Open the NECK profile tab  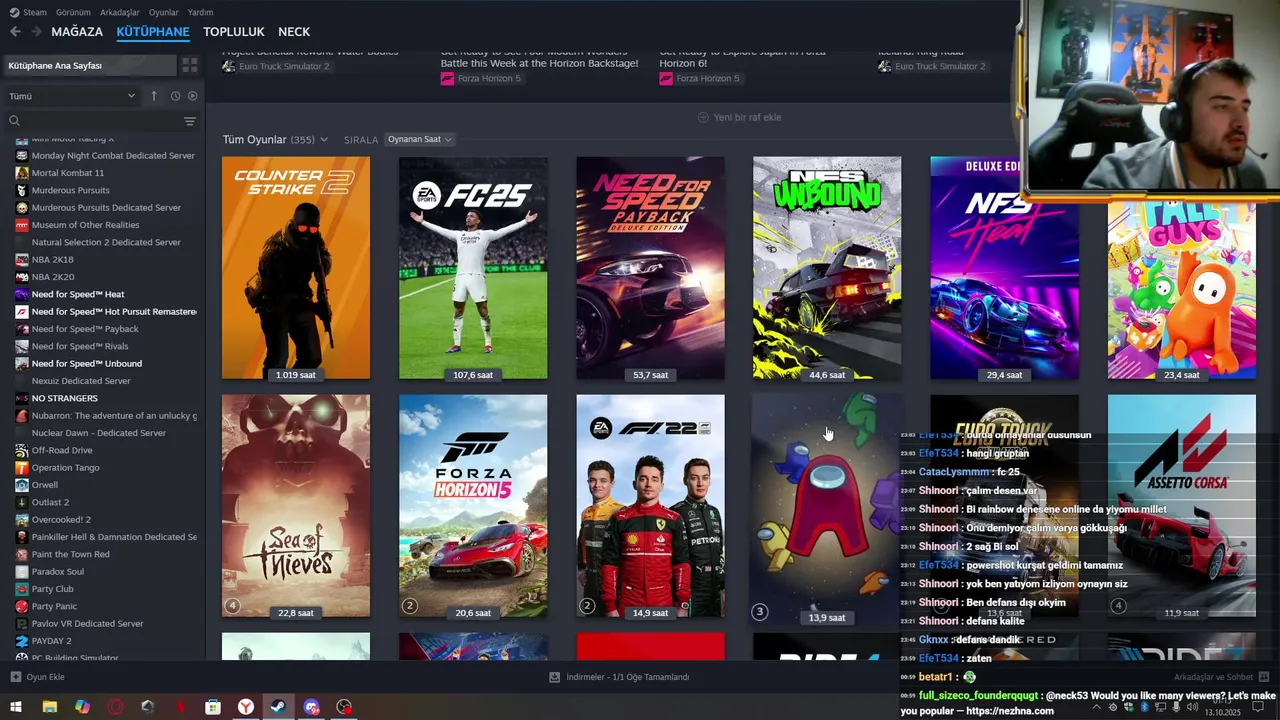294,32
